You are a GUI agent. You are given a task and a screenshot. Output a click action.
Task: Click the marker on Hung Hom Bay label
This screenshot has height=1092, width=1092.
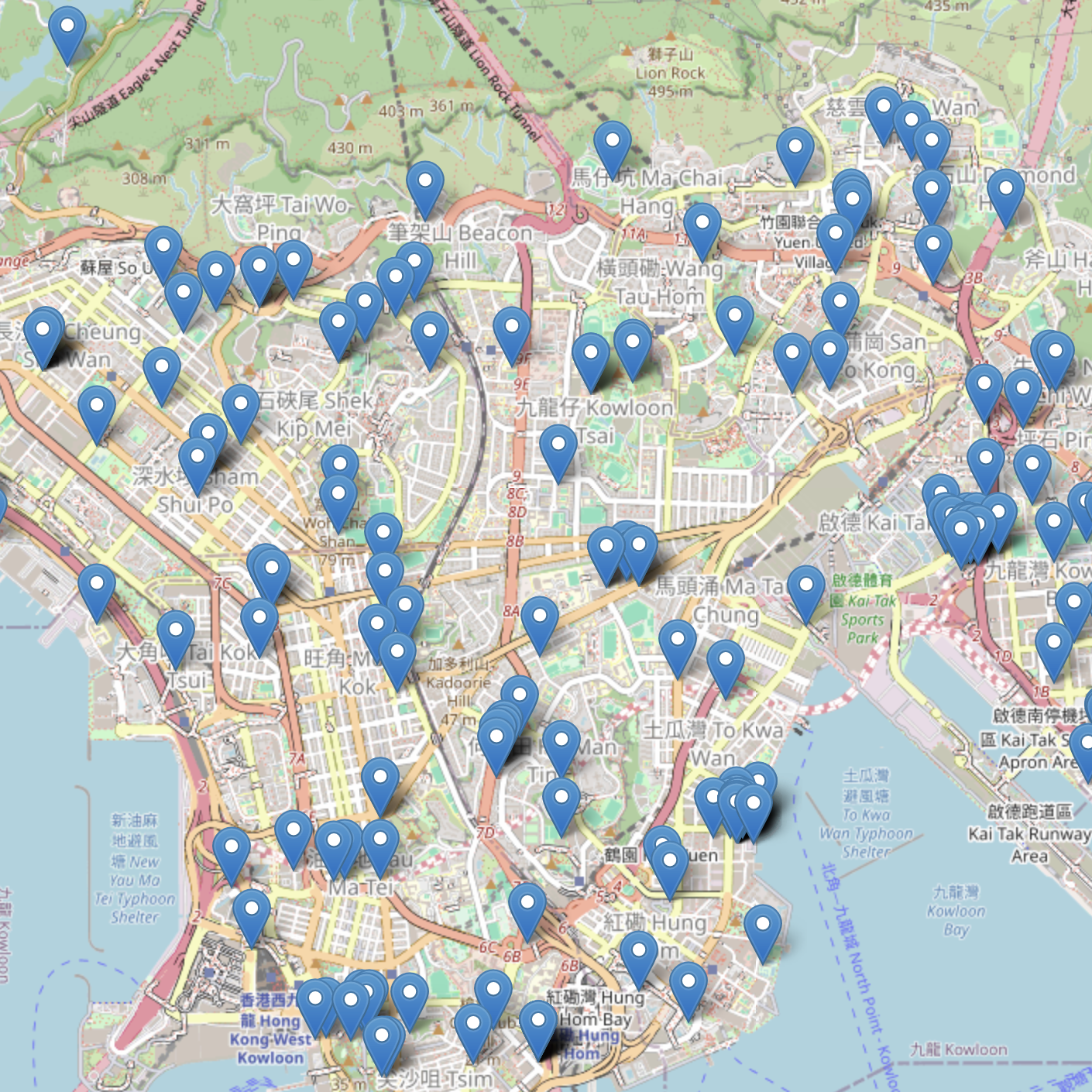pyautogui.click(x=537, y=1030)
